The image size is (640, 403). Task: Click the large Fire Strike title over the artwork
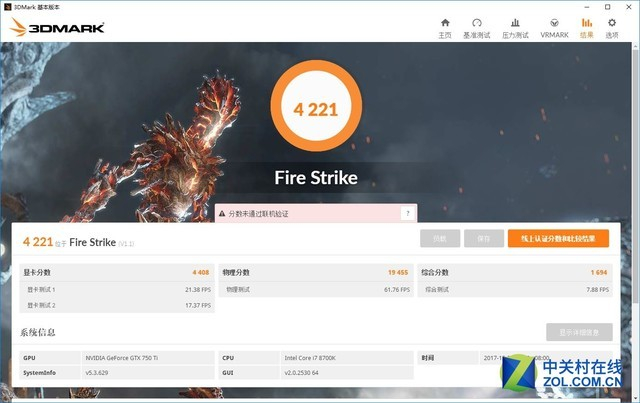click(316, 178)
